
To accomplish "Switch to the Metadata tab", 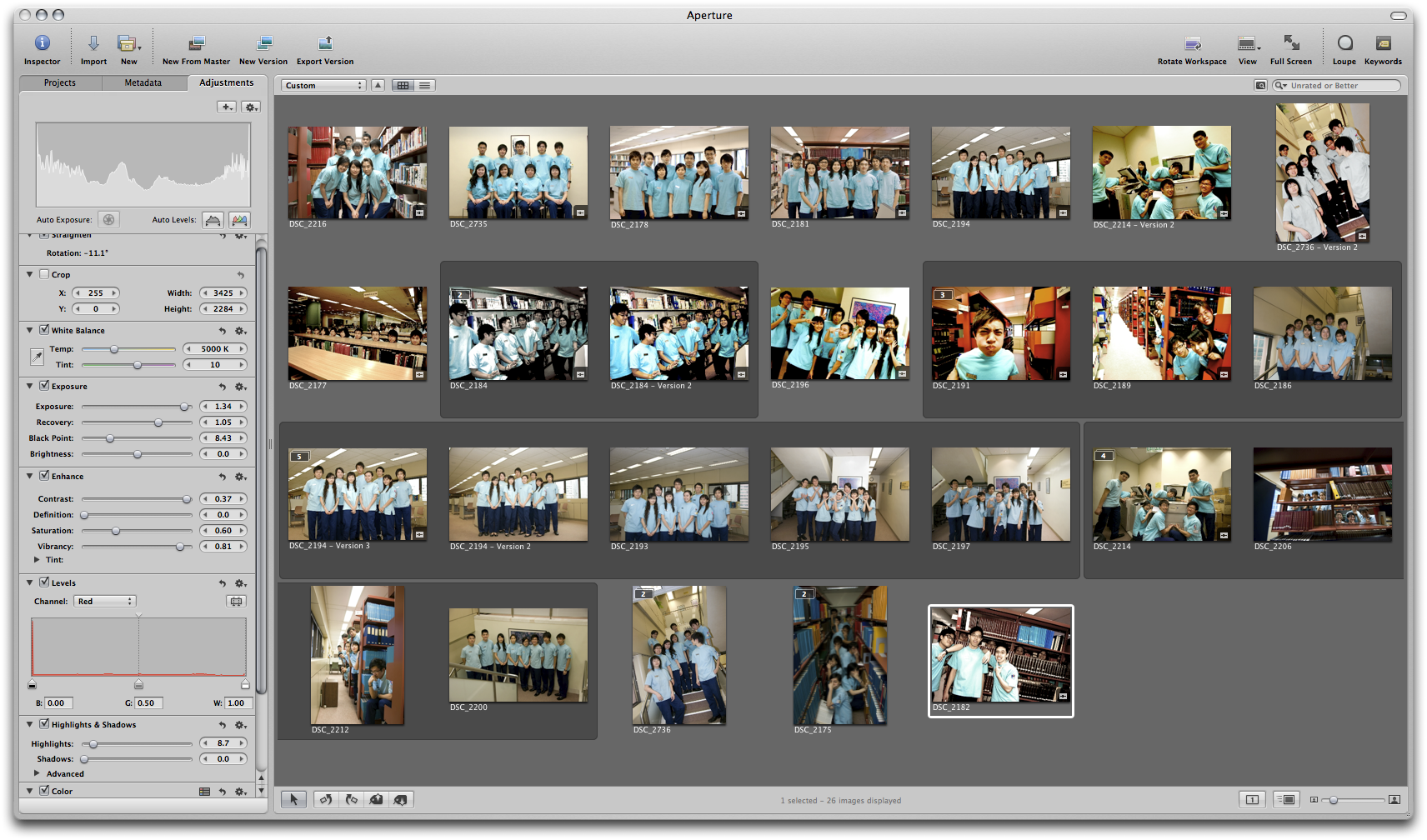I will pos(143,82).
